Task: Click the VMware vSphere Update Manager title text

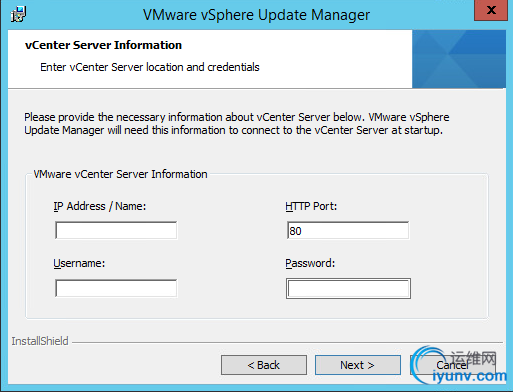Action: (x=256, y=15)
